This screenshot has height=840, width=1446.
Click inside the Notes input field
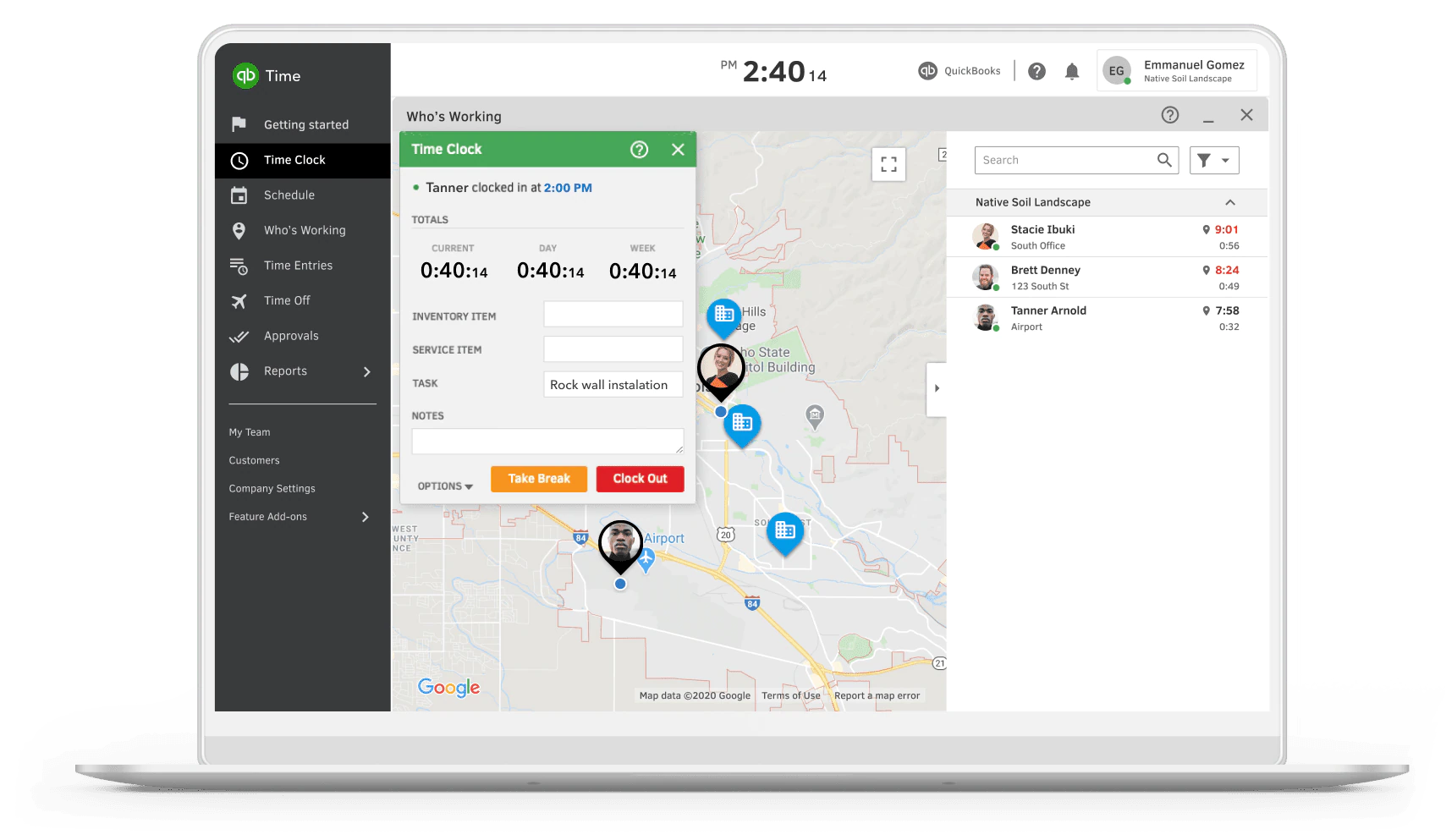(x=547, y=441)
